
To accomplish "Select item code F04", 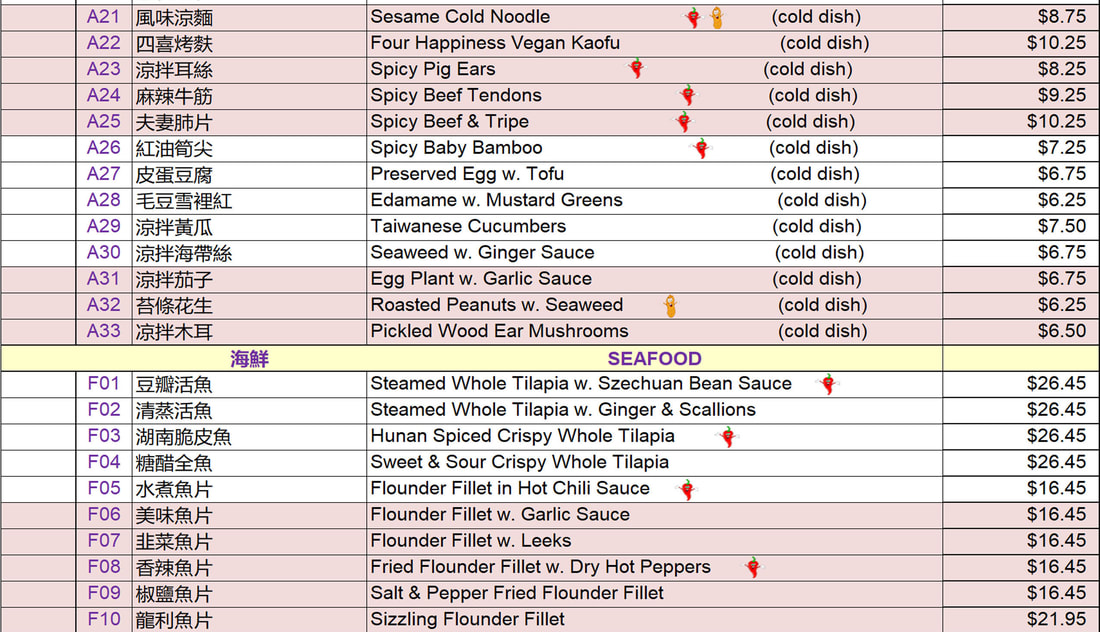I will click(x=104, y=462).
